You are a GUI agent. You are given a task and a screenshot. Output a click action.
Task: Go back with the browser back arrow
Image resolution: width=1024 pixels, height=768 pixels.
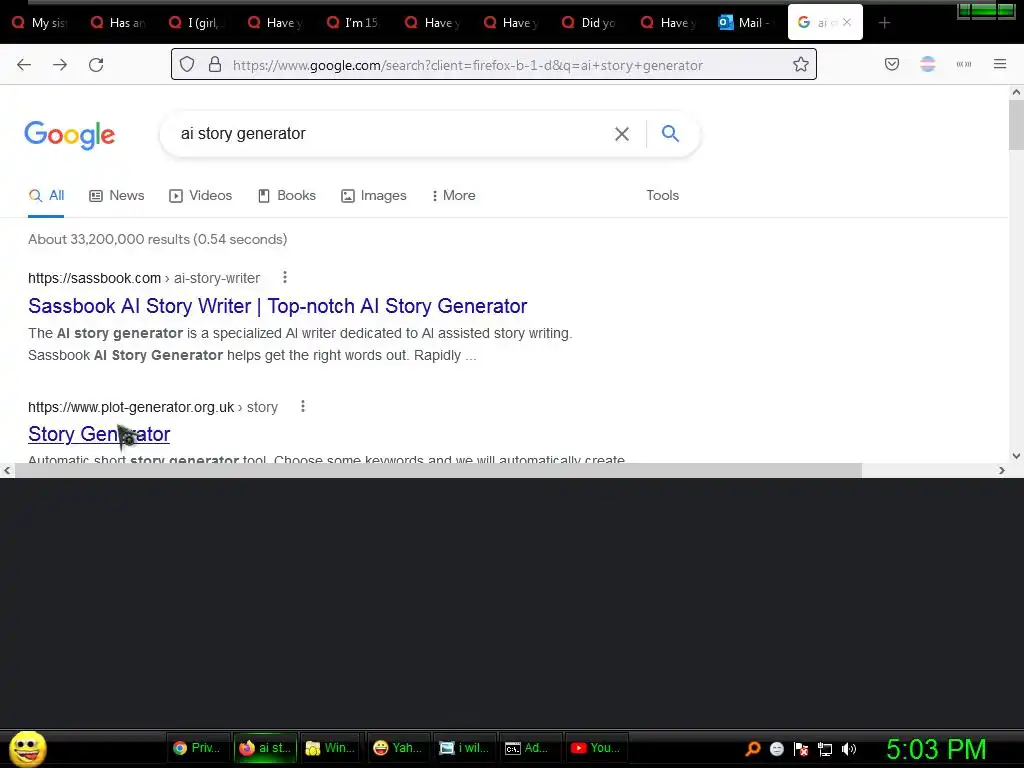24,65
